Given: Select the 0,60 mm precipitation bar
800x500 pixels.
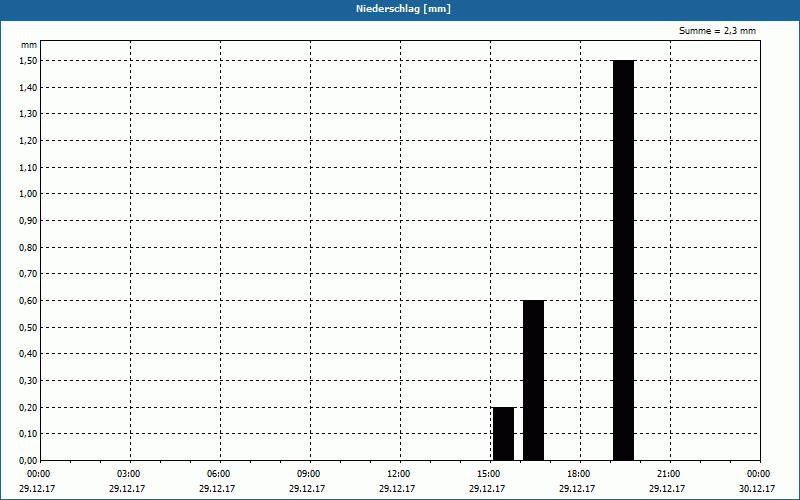Looking at the screenshot, I should (533, 380).
